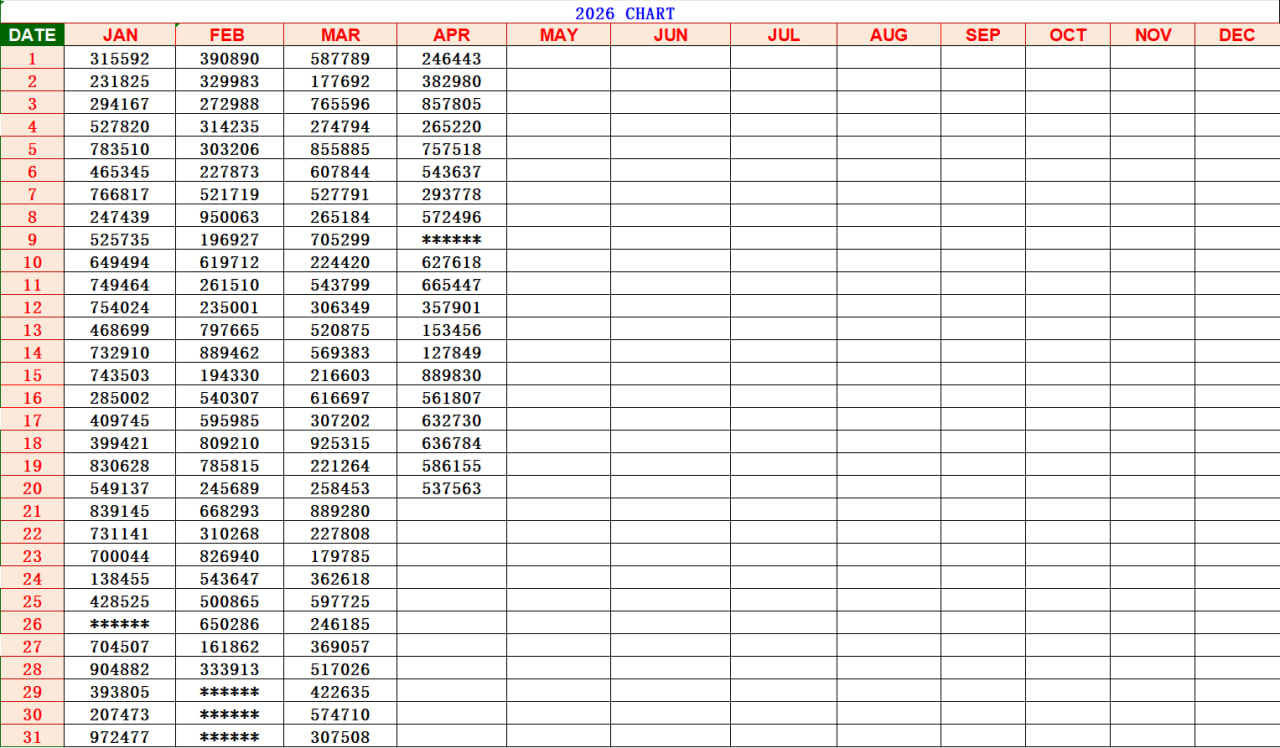Click the DEC column header

pyautogui.click(x=1236, y=35)
